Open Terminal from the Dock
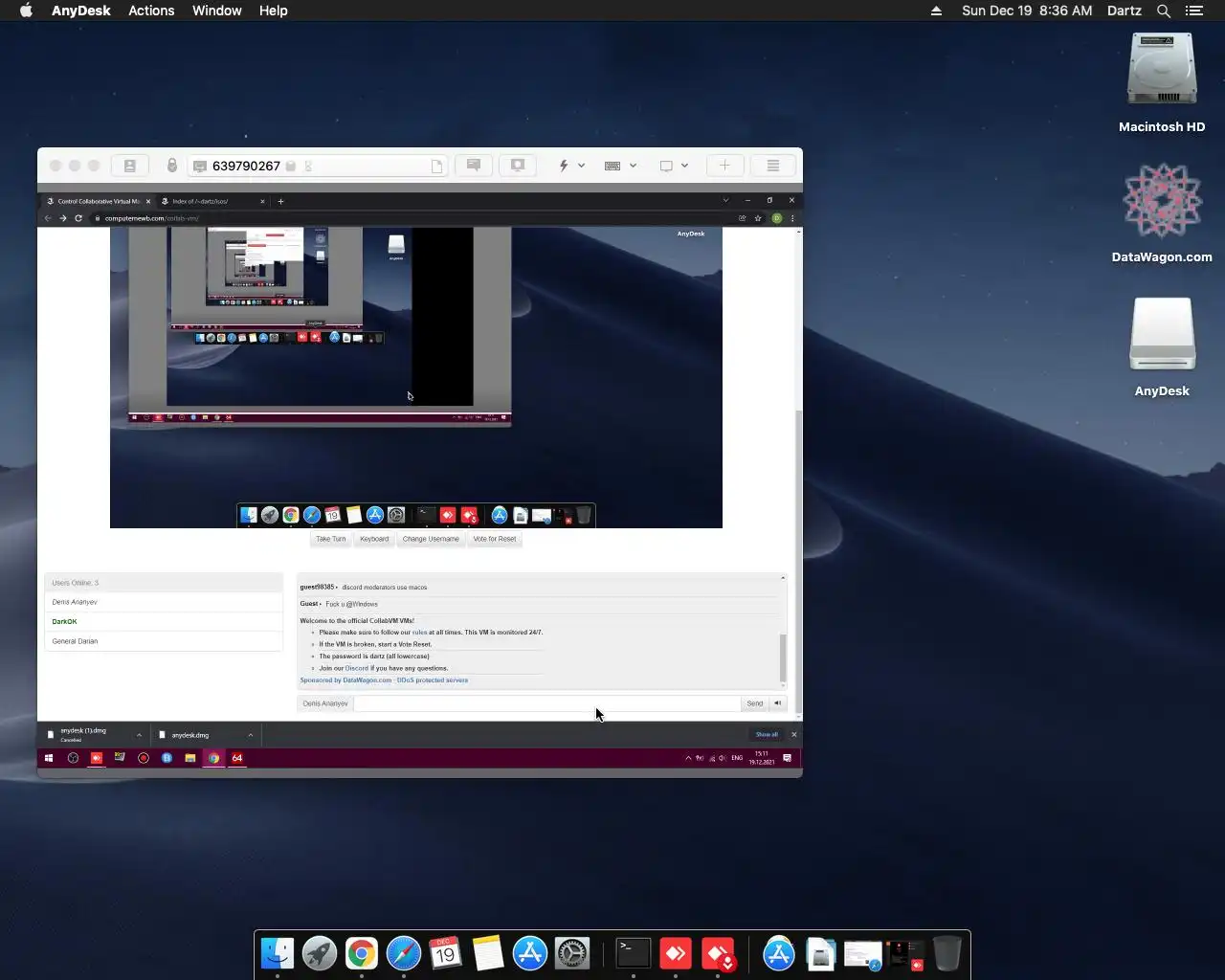Screen dimensions: 1225x980 (x=633, y=953)
